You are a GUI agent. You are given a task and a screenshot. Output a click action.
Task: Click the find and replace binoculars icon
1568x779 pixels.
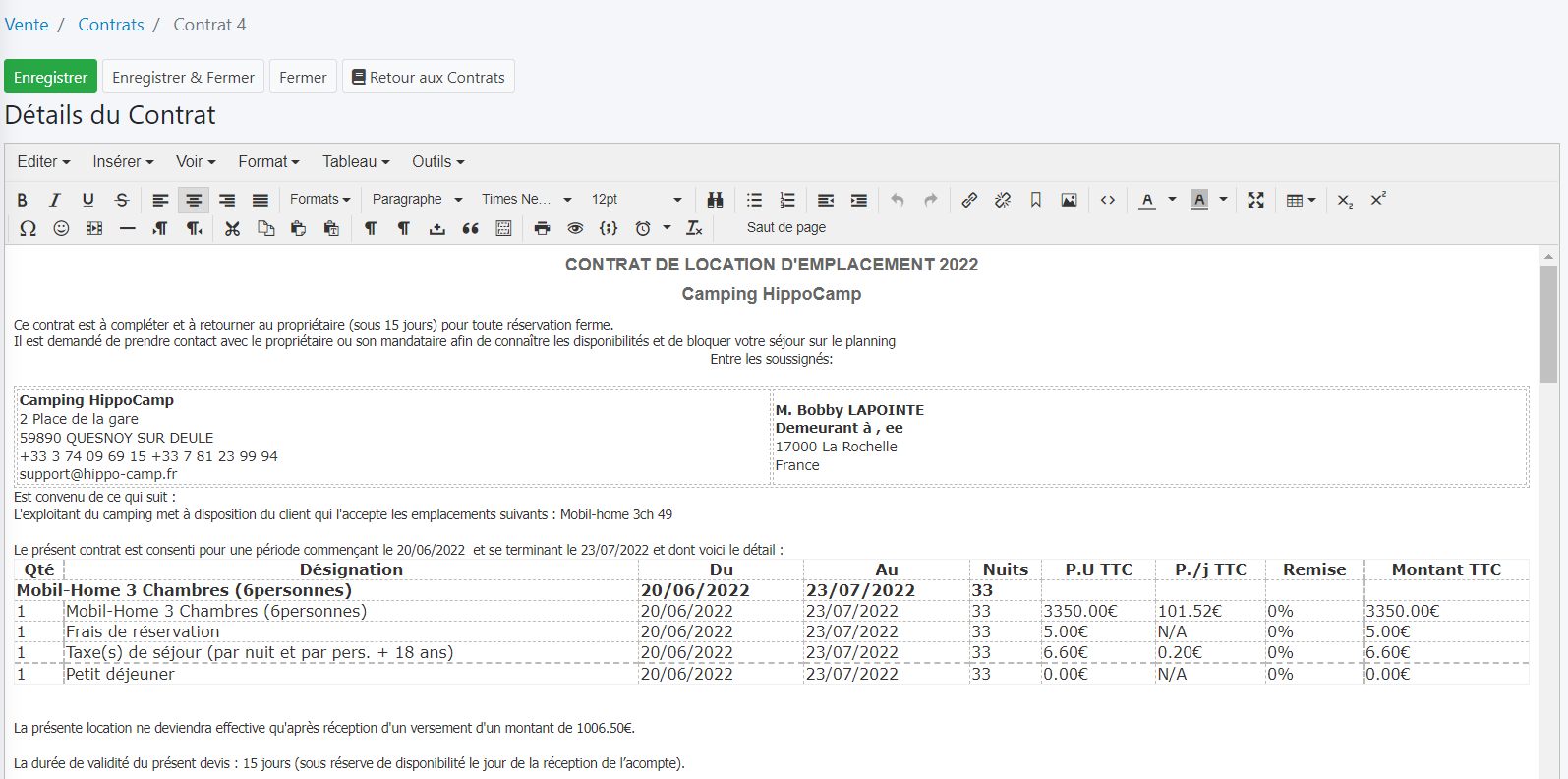(x=715, y=200)
